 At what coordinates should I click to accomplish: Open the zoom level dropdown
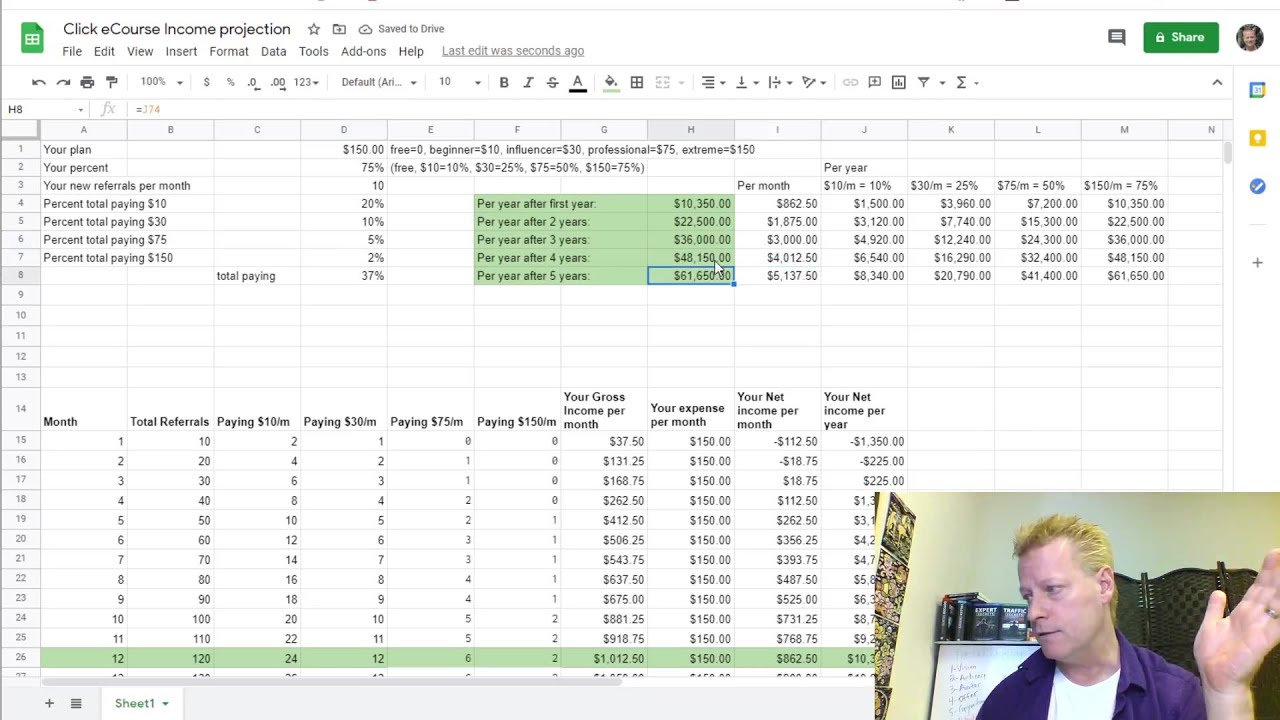pos(161,82)
